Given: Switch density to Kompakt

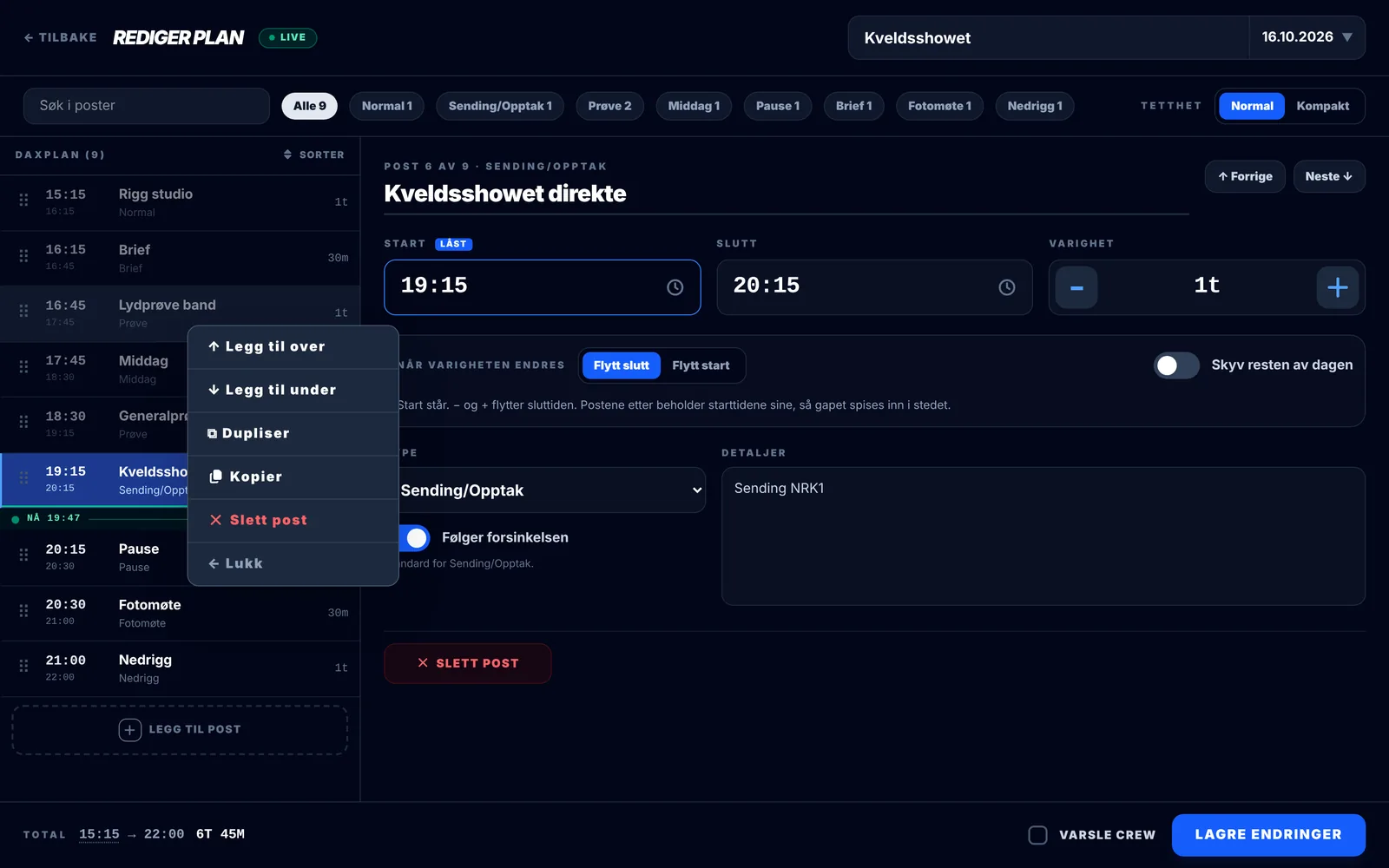Looking at the screenshot, I should point(1323,106).
